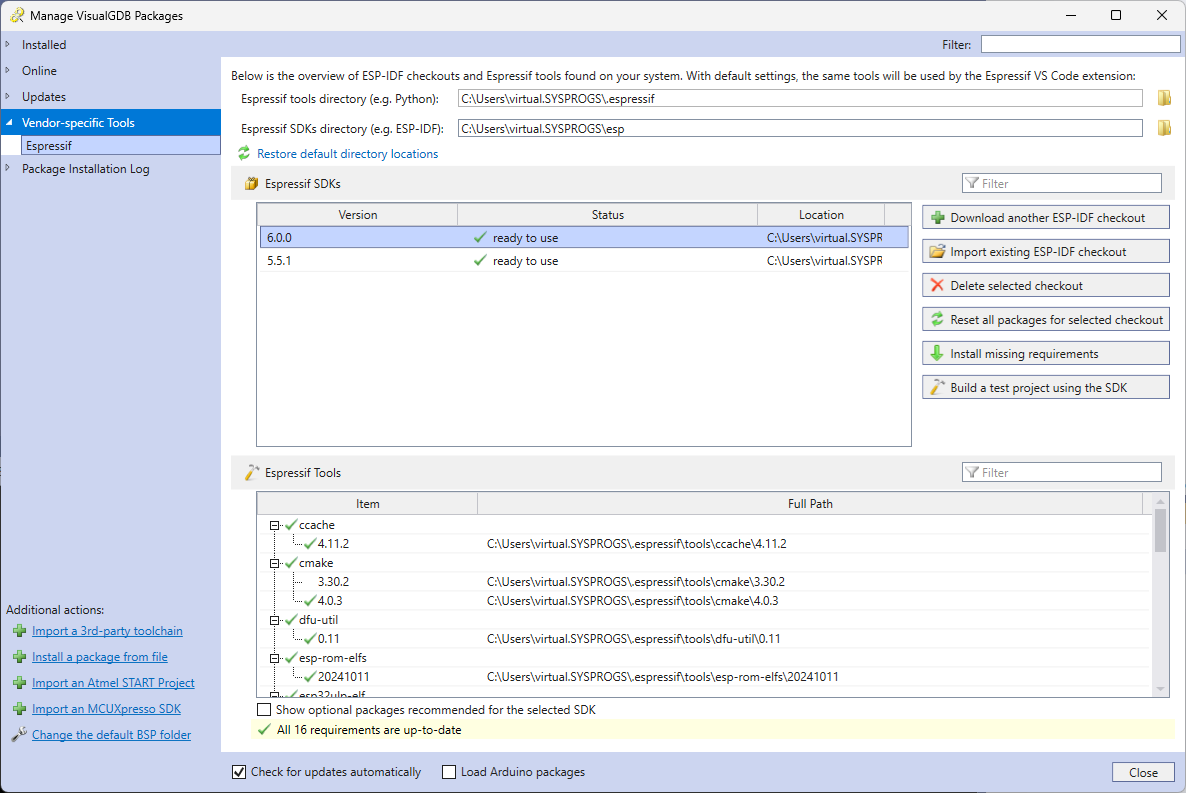Click the green checkmark beside esp-rom-elfs 20241011
This screenshot has height=793, width=1186.
[x=309, y=676]
